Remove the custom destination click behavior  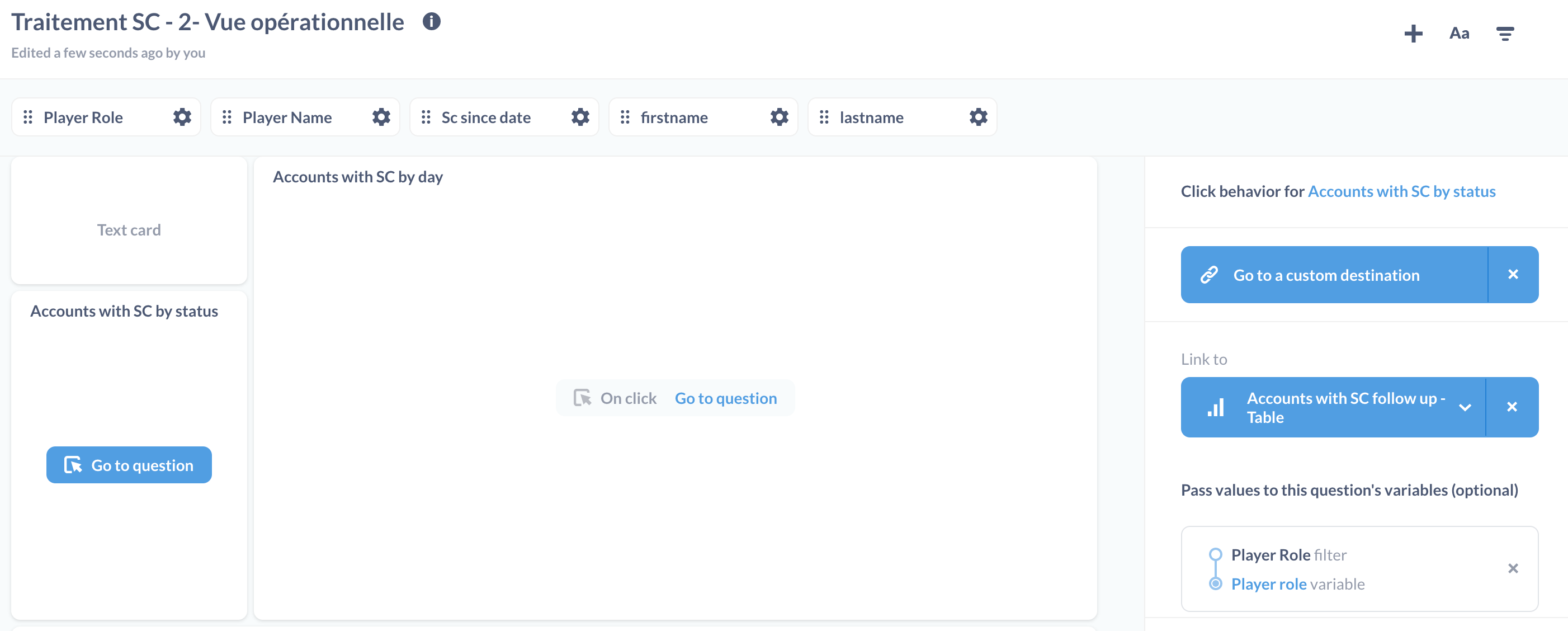tap(1514, 275)
